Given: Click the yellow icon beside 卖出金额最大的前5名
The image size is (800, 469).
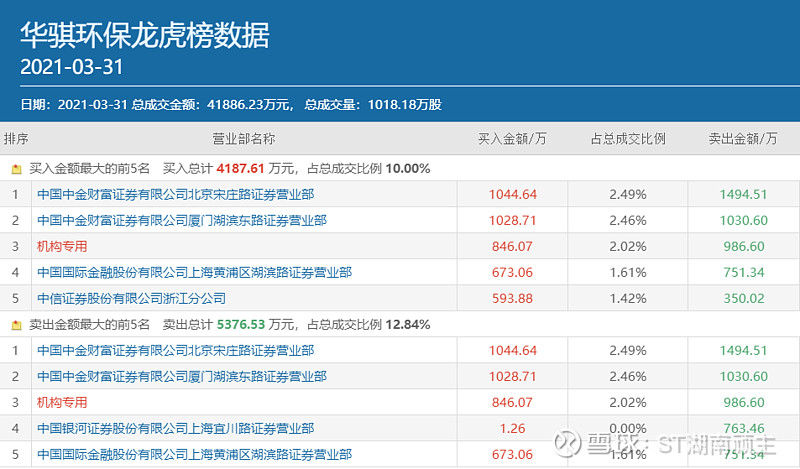Looking at the screenshot, I should [16, 325].
